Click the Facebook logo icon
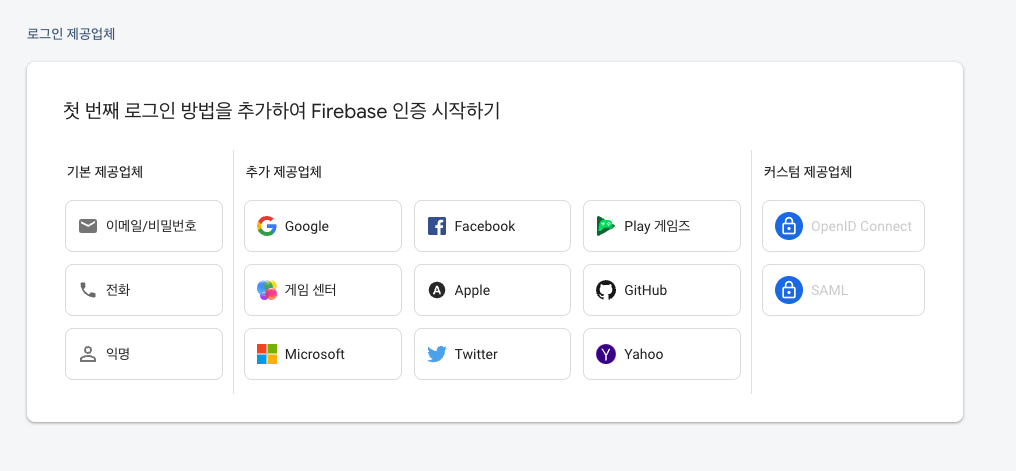Viewport: 1016px width, 471px height. pos(437,226)
